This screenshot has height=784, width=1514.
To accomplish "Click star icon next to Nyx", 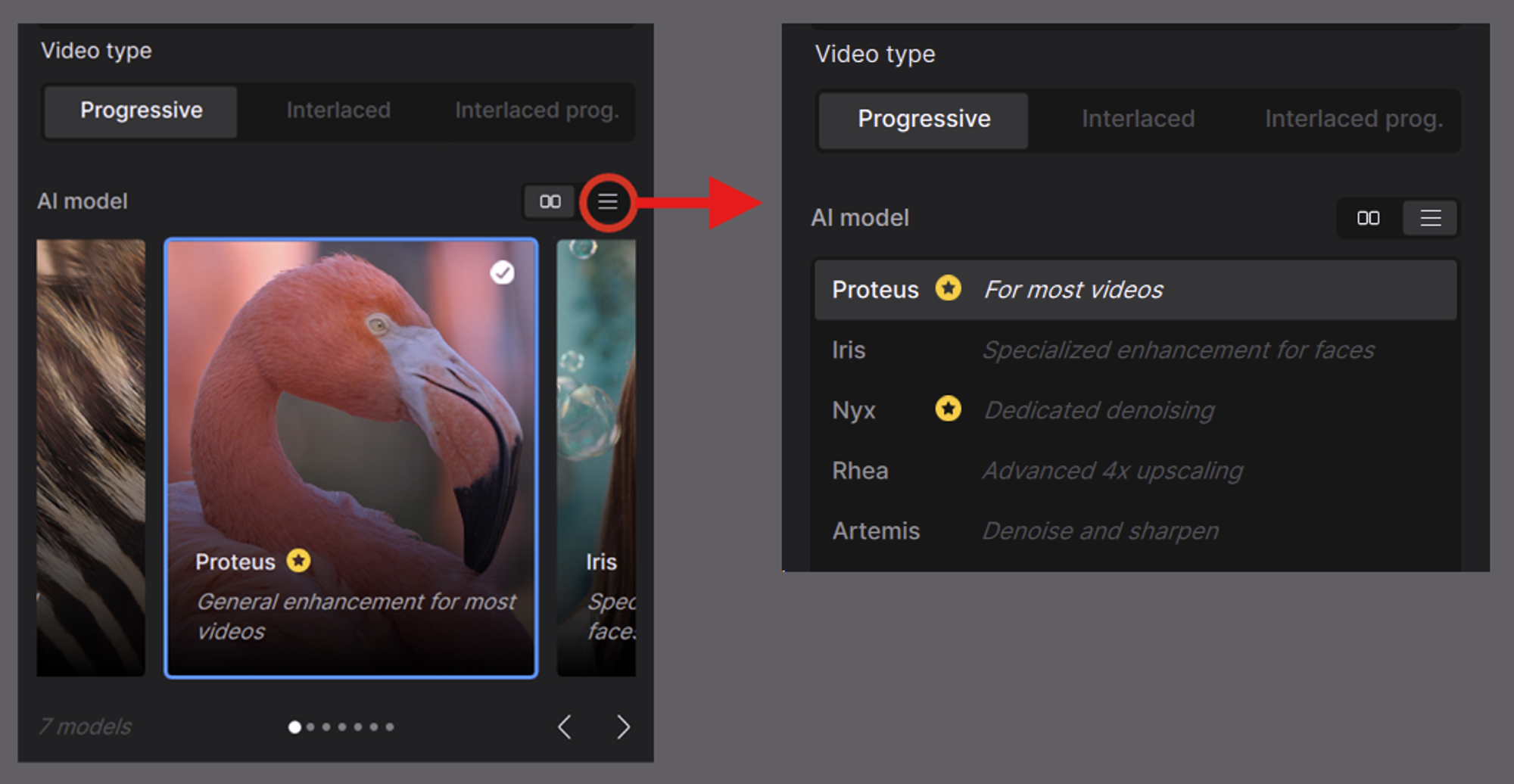I will (x=948, y=409).
